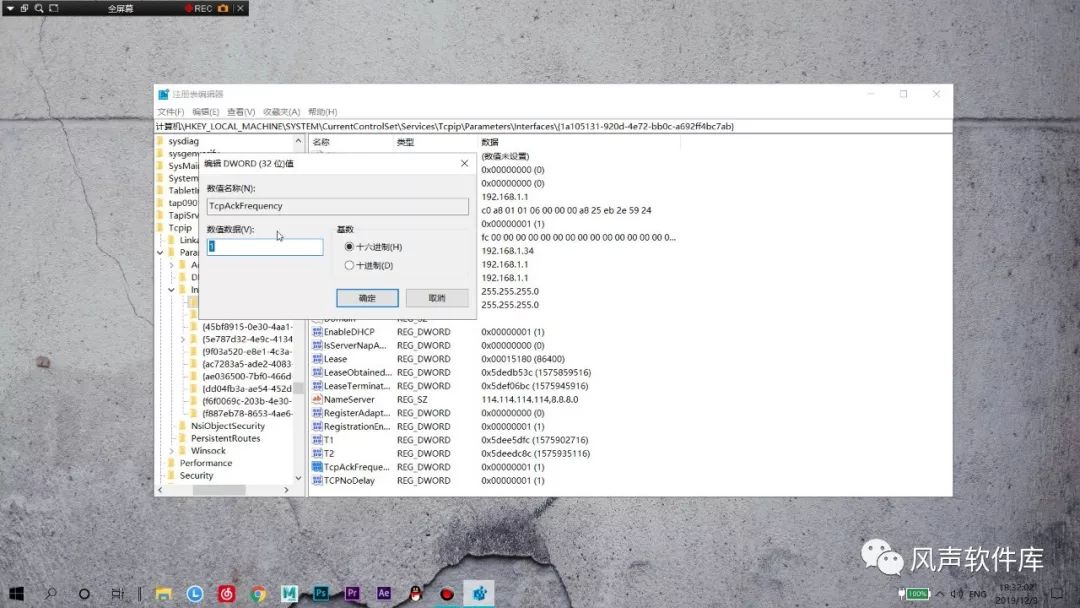Open After Effects on the taskbar
This screenshot has width=1080, height=608.
[x=383, y=592]
